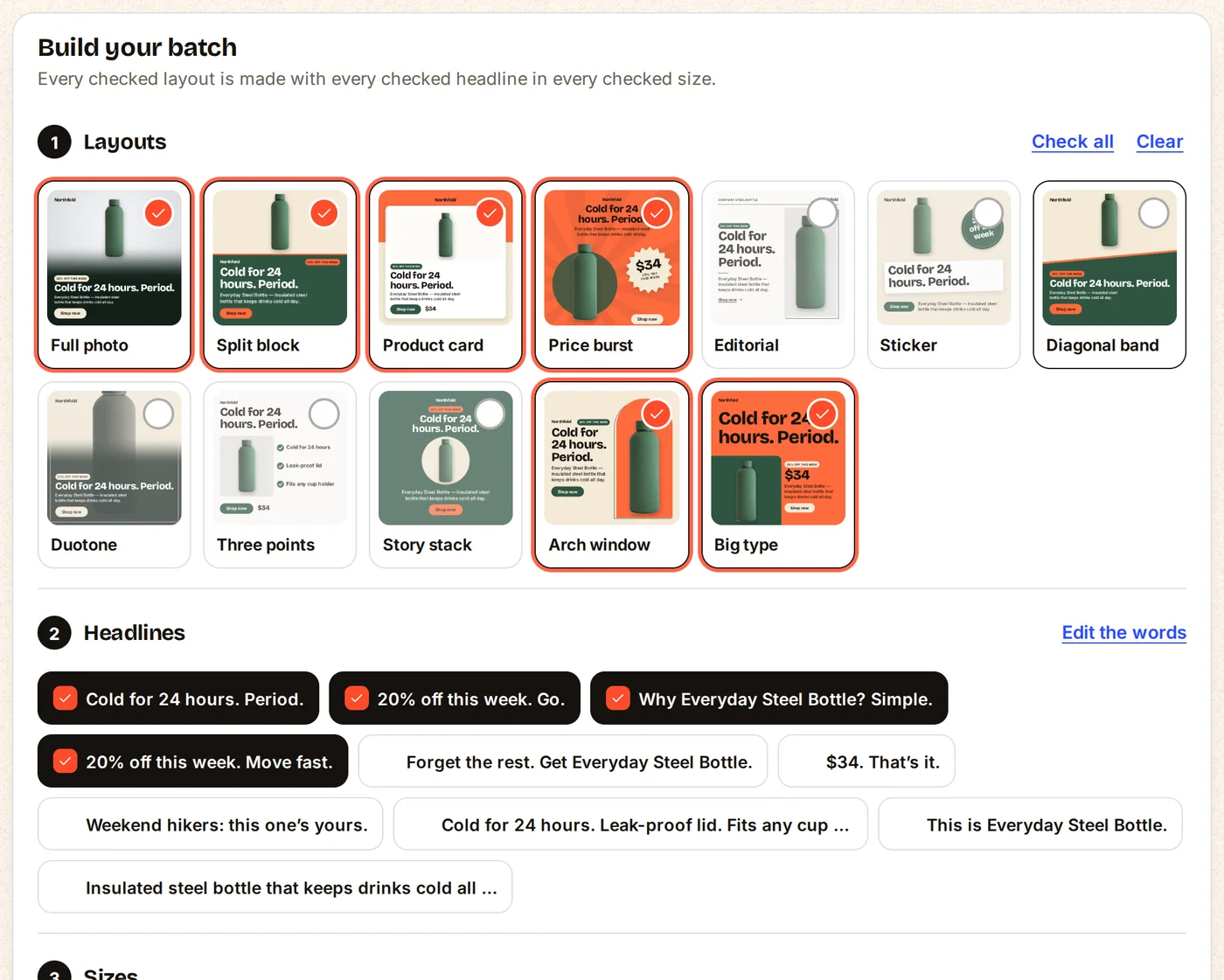Check the Editorial layout circle
Image resolution: width=1224 pixels, height=980 pixels.
click(823, 213)
